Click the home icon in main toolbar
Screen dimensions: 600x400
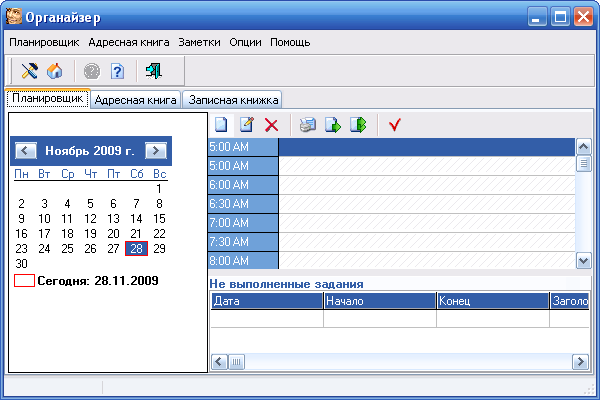(x=54, y=71)
